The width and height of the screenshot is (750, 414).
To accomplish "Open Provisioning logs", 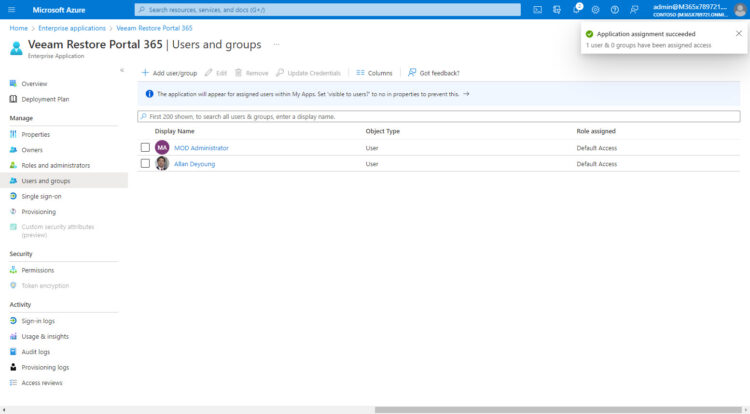I will coord(45,367).
